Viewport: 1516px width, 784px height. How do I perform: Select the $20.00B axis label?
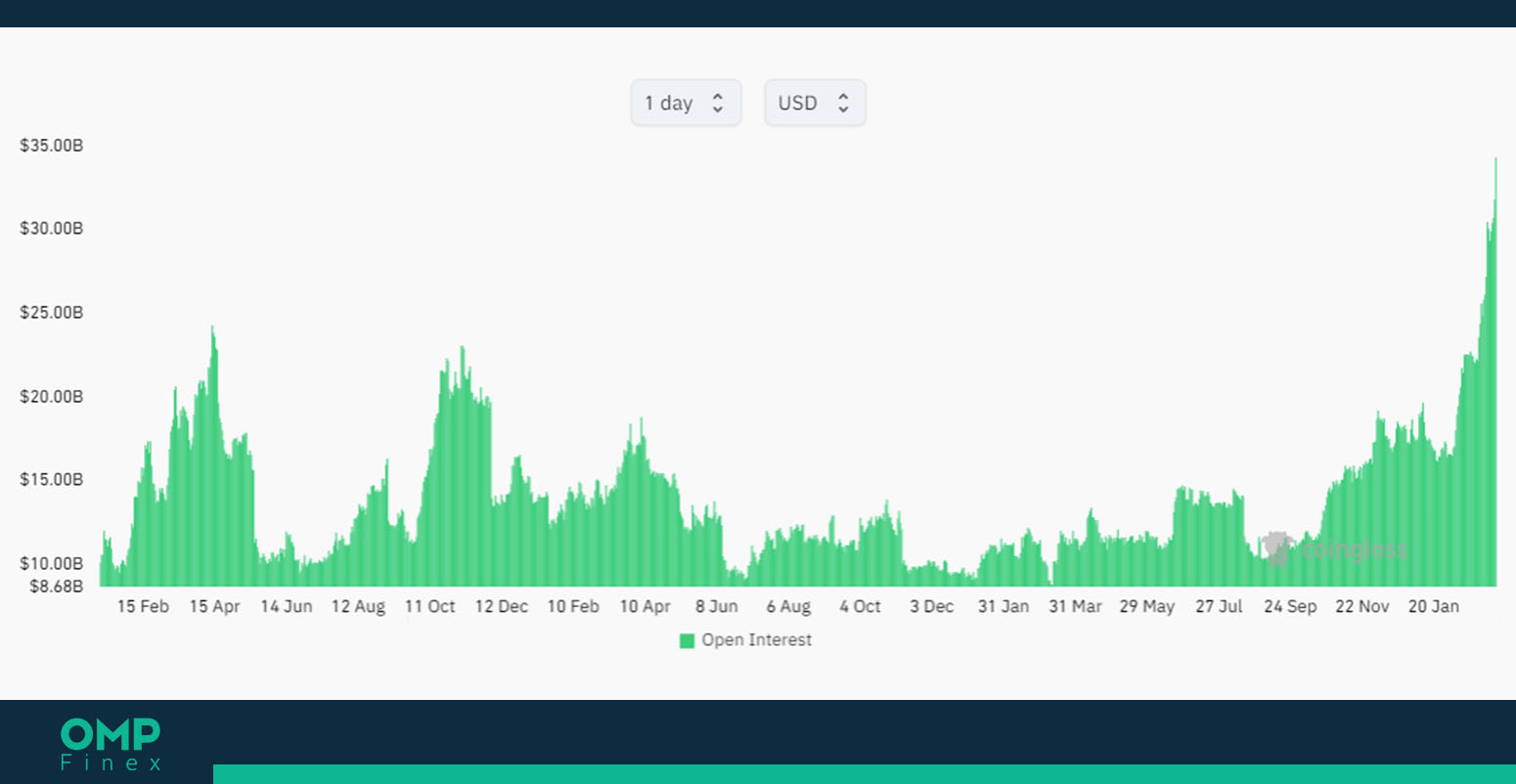click(x=52, y=397)
